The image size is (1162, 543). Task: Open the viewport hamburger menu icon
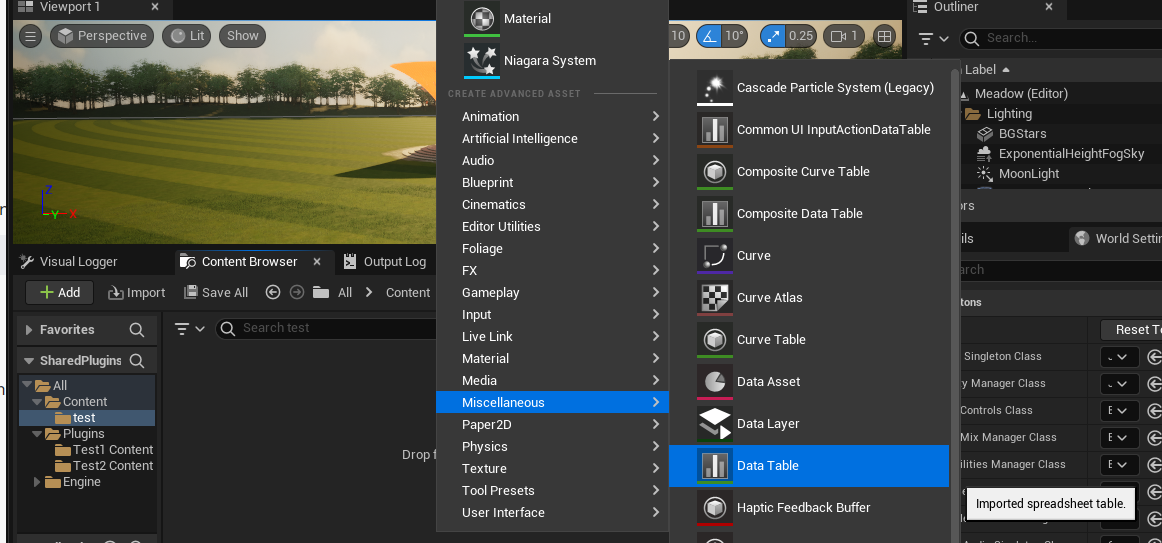[x=31, y=36]
